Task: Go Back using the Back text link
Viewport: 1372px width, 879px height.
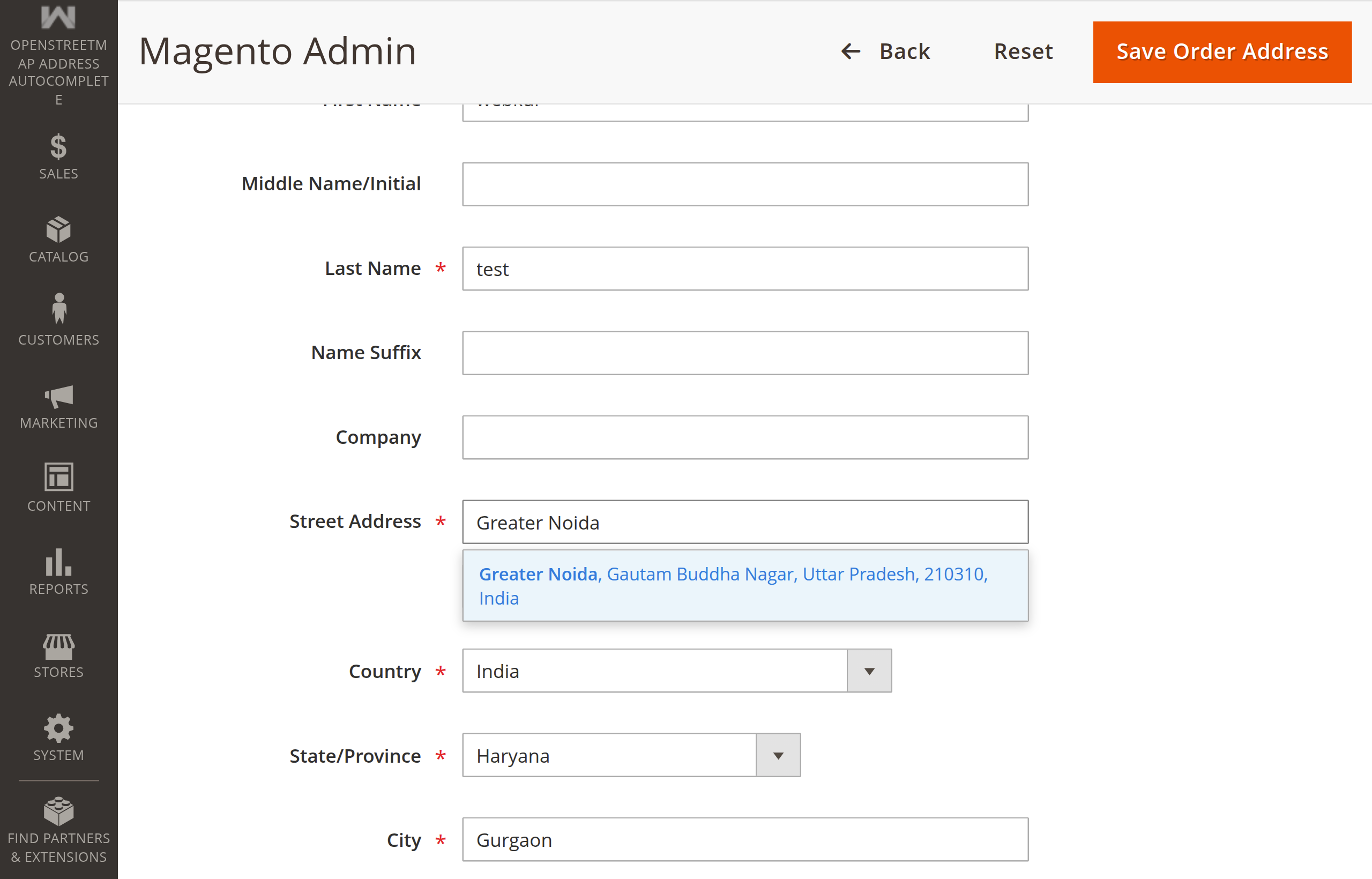Action: 905,51
